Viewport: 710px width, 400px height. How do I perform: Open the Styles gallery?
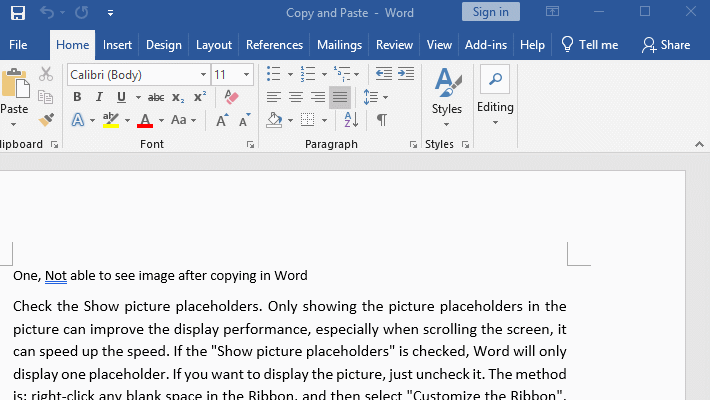(x=447, y=97)
